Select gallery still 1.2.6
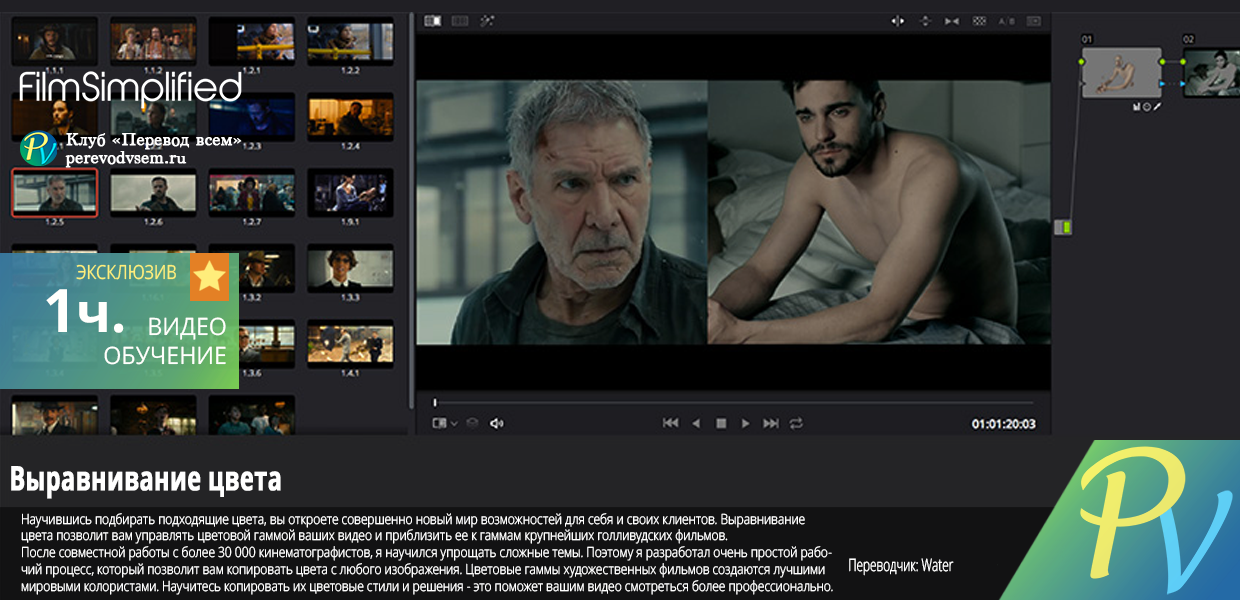 [153, 193]
